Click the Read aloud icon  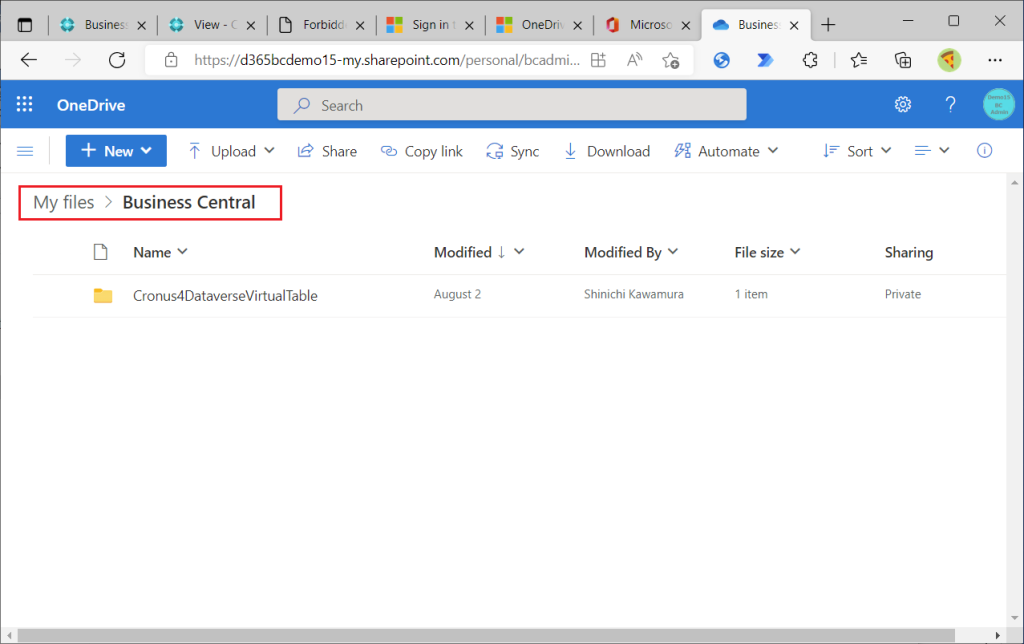[634, 60]
